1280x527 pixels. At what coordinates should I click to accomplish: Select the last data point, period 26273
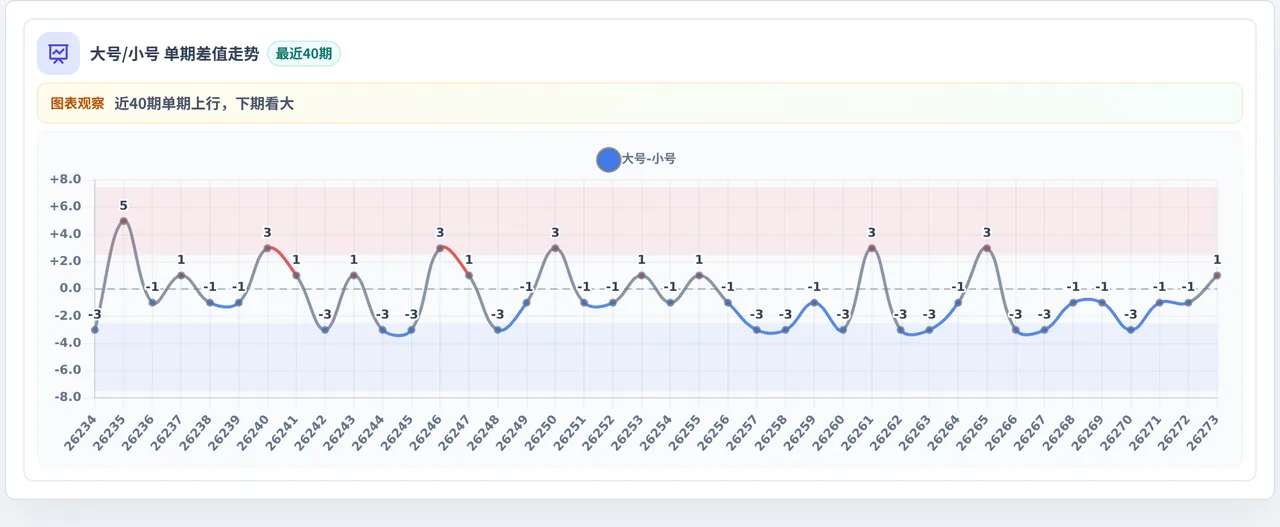pos(1217,275)
